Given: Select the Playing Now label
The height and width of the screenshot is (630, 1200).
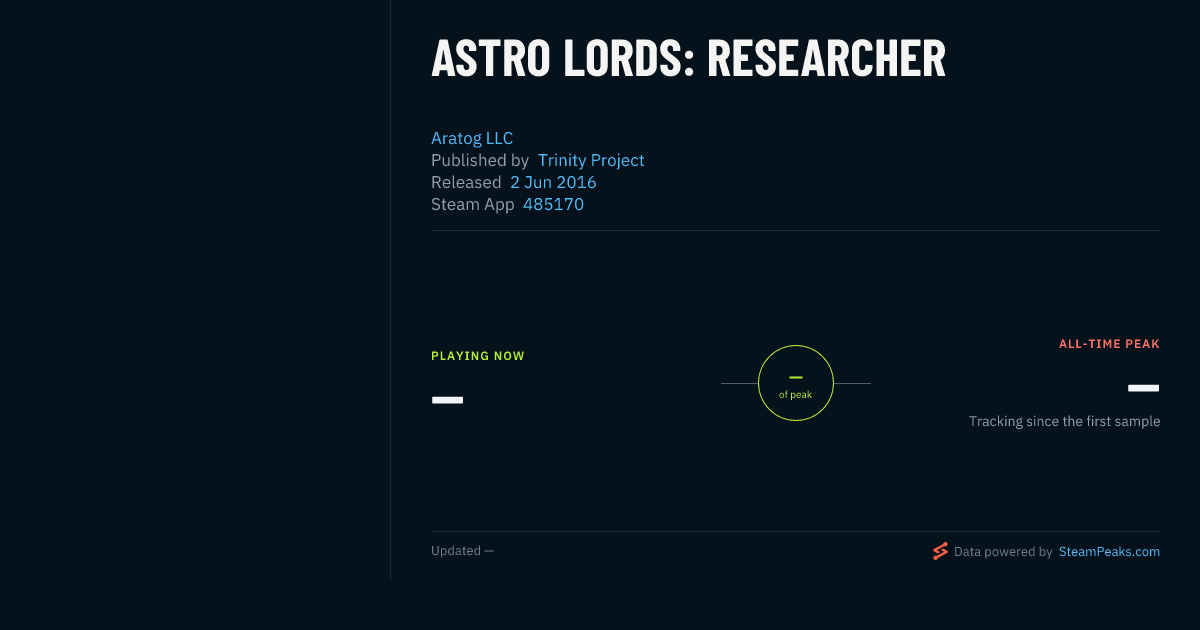Looking at the screenshot, I should [478, 356].
